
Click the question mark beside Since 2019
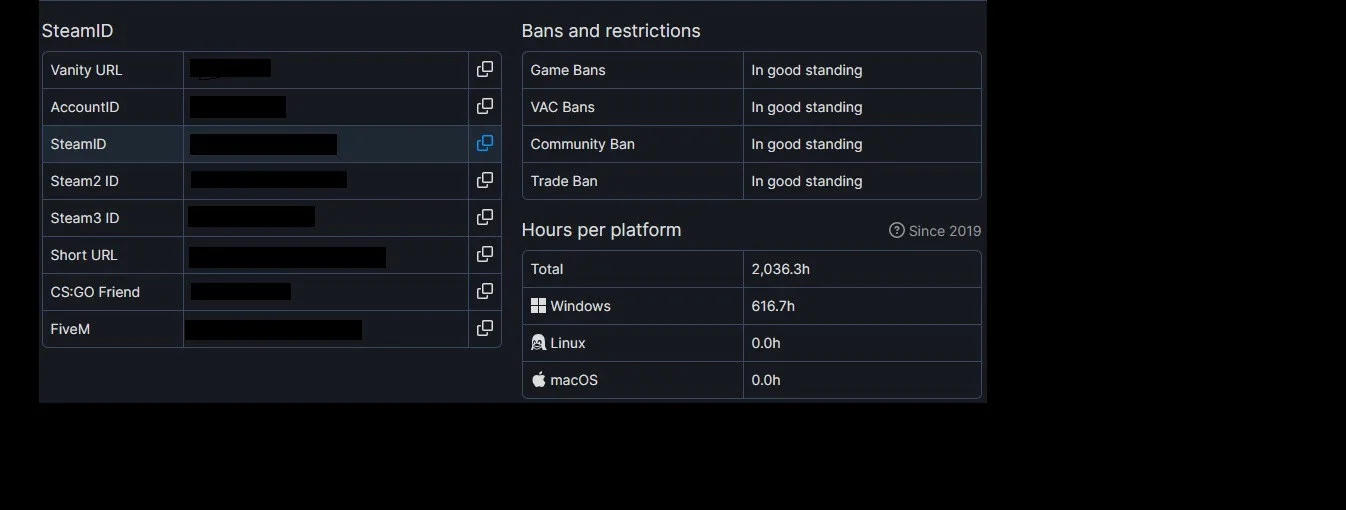point(897,231)
